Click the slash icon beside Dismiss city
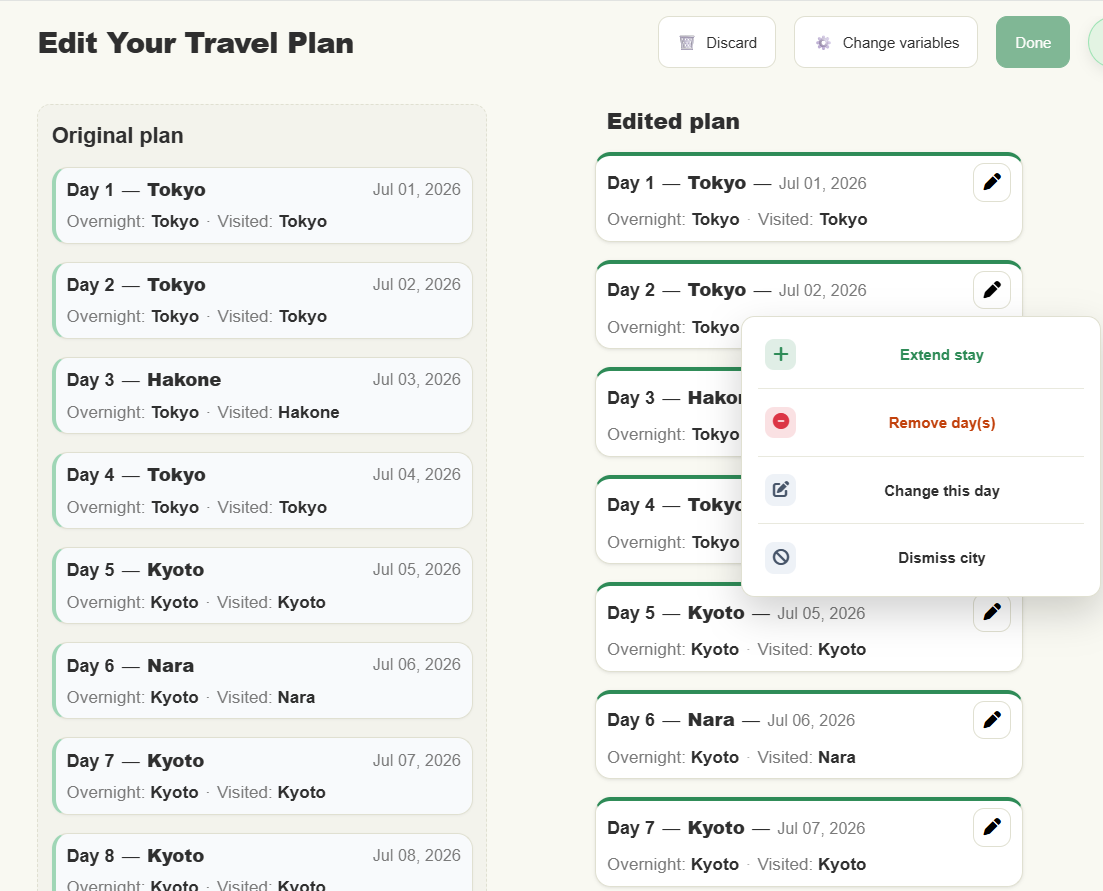Image resolution: width=1103 pixels, height=891 pixels. pyautogui.click(x=780, y=558)
